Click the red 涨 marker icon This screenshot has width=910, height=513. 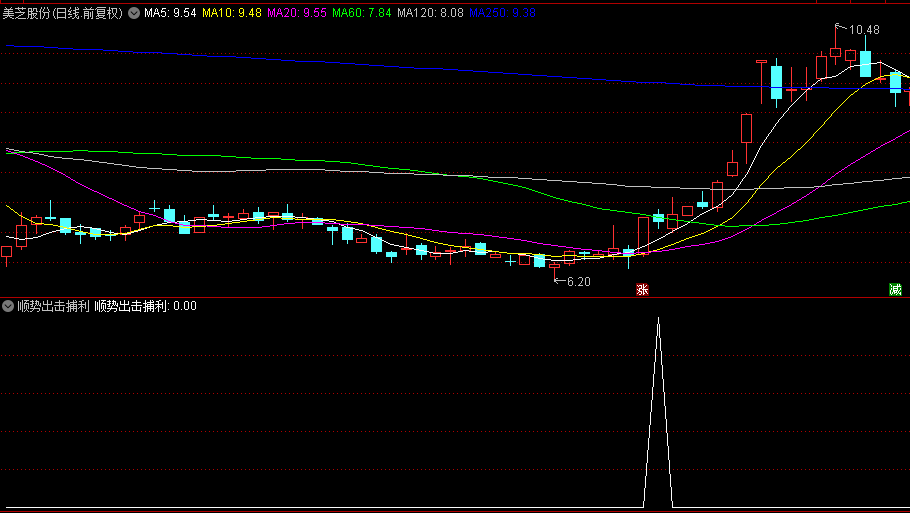coord(642,290)
